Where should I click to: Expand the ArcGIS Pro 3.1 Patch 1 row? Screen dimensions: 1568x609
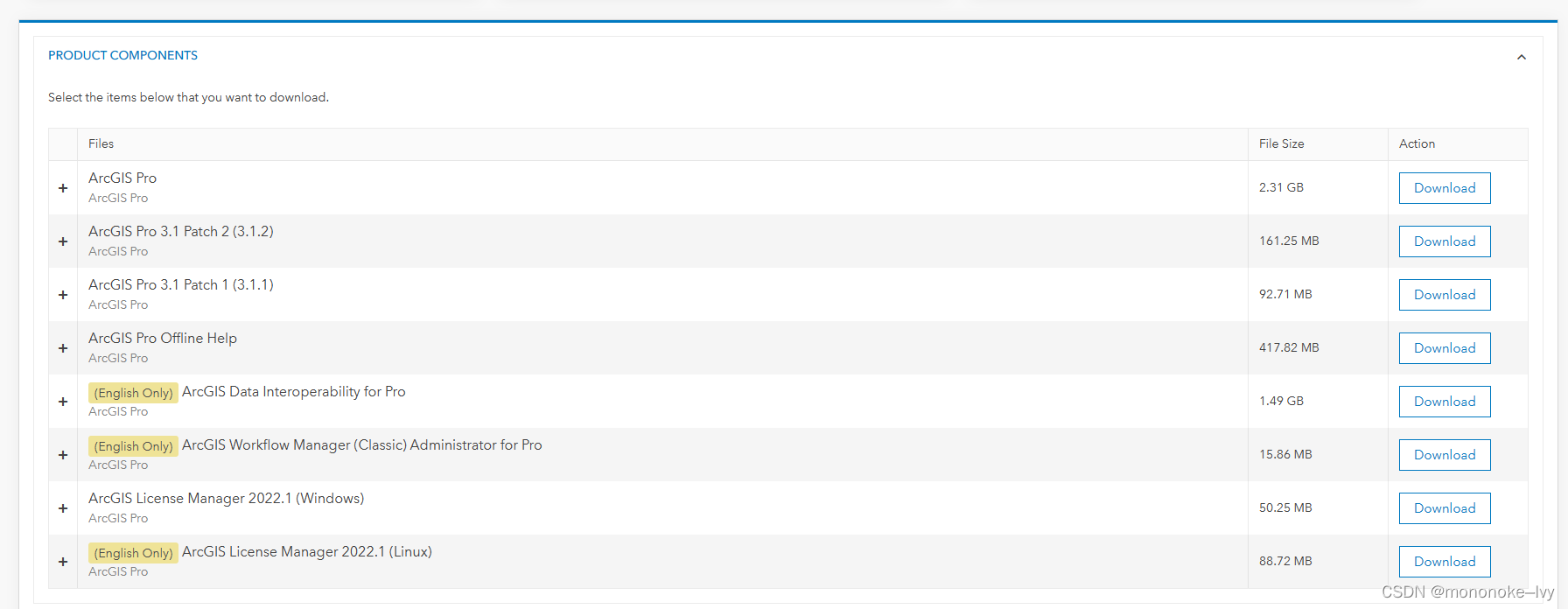pos(63,295)
